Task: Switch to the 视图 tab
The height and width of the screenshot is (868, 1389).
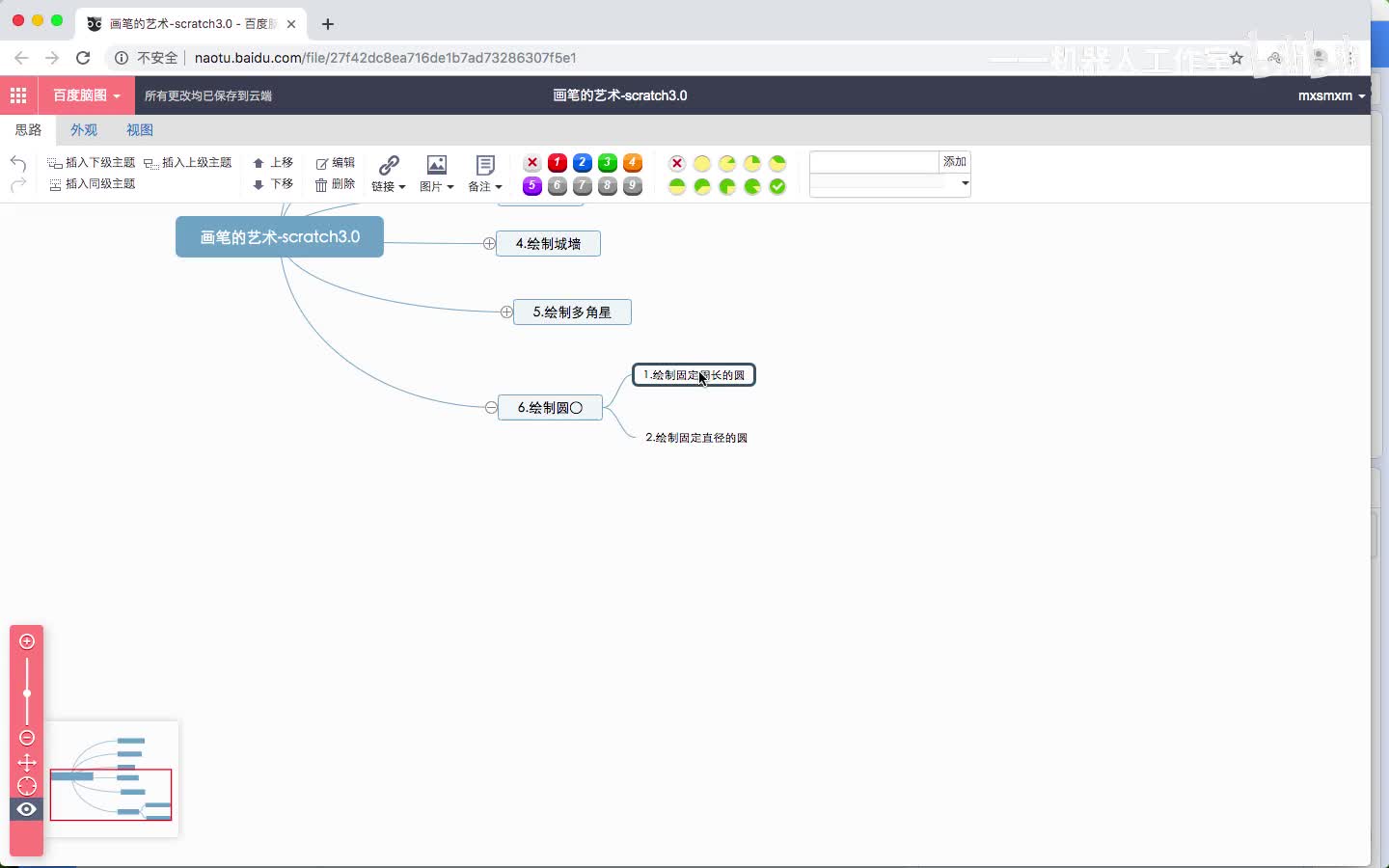Action: 140,129
